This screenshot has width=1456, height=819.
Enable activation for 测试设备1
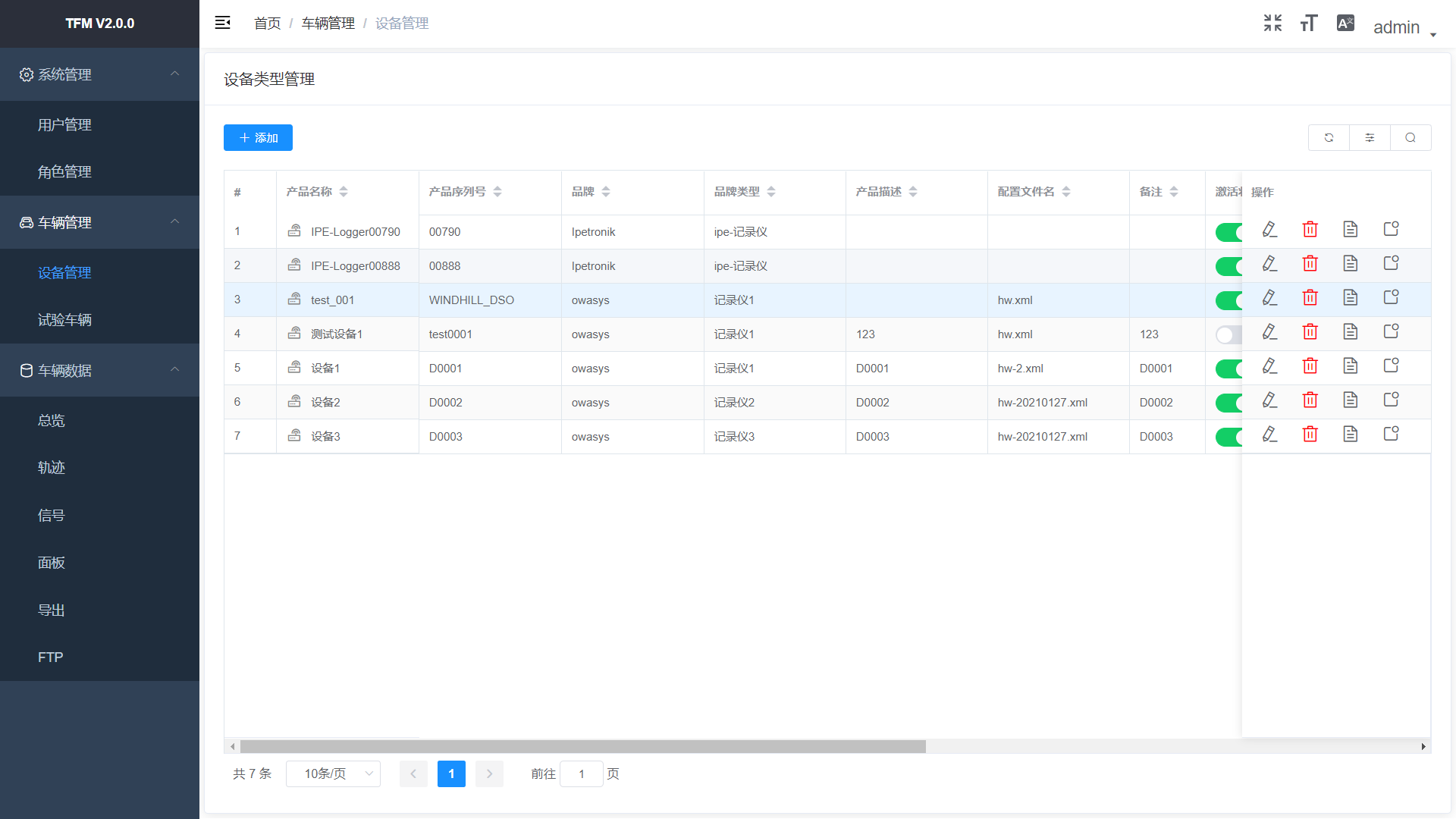[1228, 334]
